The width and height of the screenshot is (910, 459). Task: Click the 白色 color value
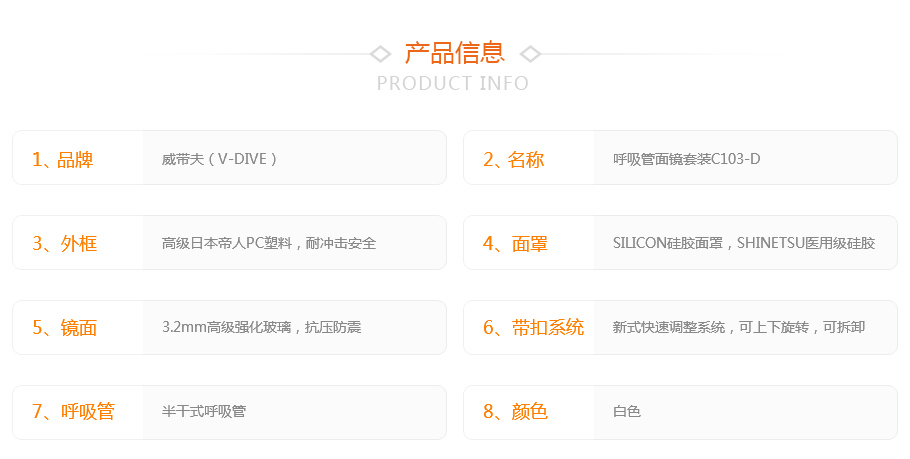tap(627, 411)
